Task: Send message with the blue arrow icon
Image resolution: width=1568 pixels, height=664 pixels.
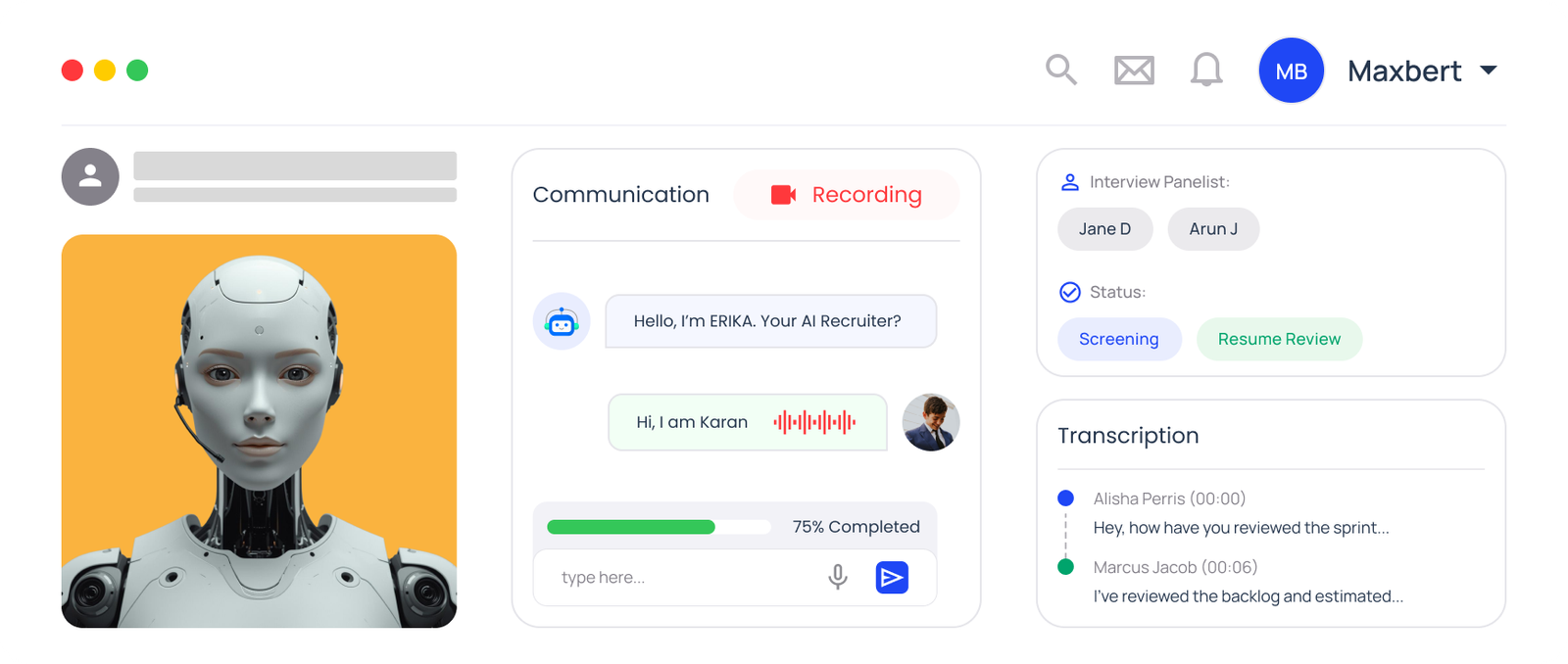Action: click(x=892, y=578)
